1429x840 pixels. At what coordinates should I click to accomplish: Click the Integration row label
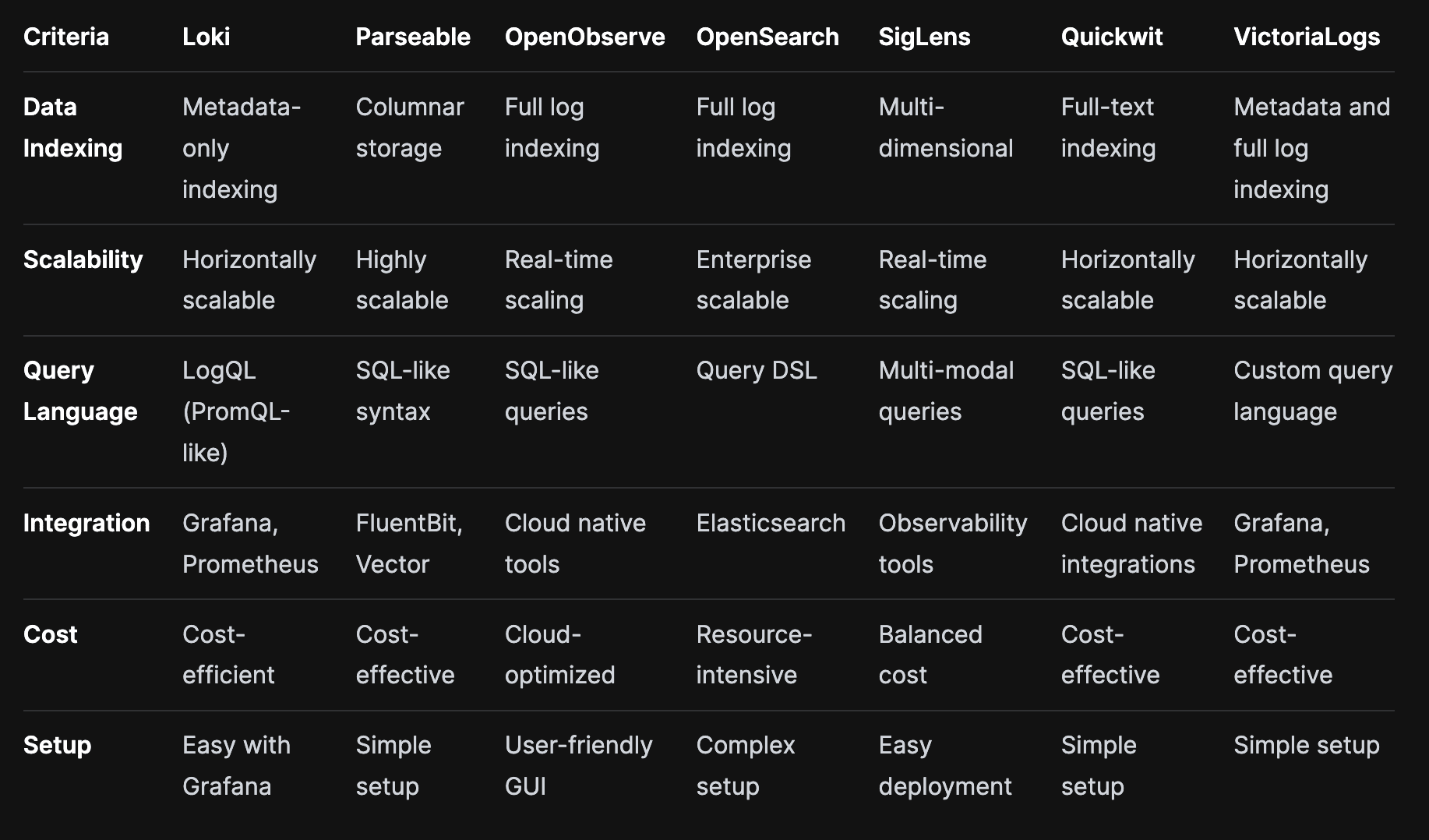click(x=86, y=523)
